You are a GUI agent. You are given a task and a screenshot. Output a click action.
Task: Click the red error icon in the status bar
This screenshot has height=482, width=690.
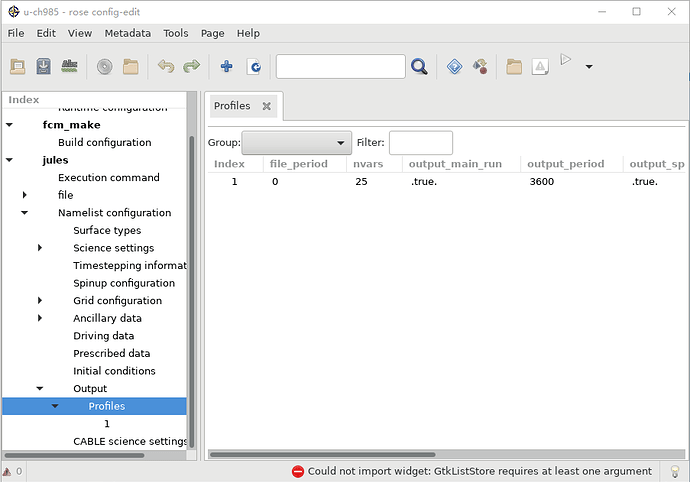point(298,471)
